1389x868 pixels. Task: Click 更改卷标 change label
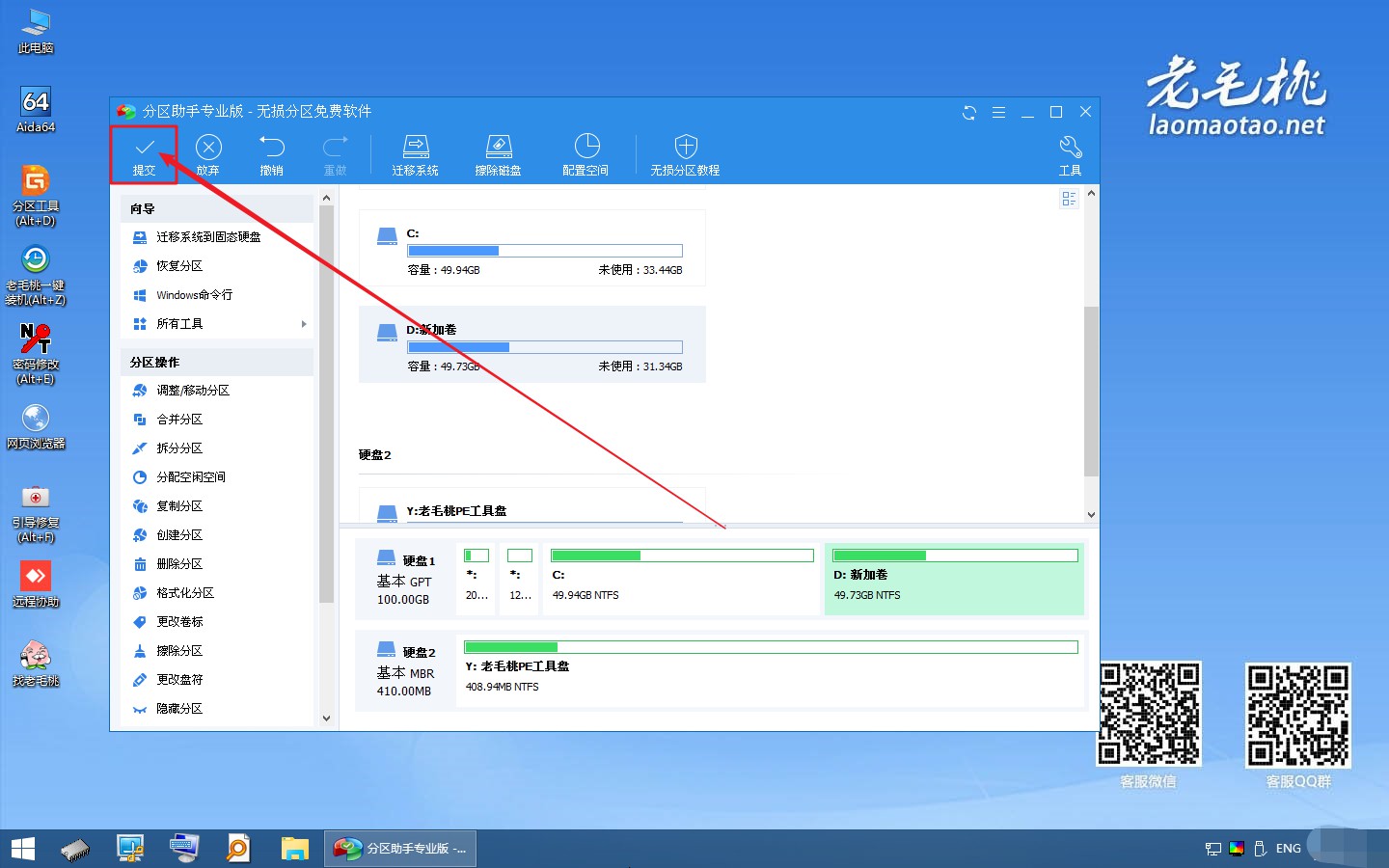(179, 622)
